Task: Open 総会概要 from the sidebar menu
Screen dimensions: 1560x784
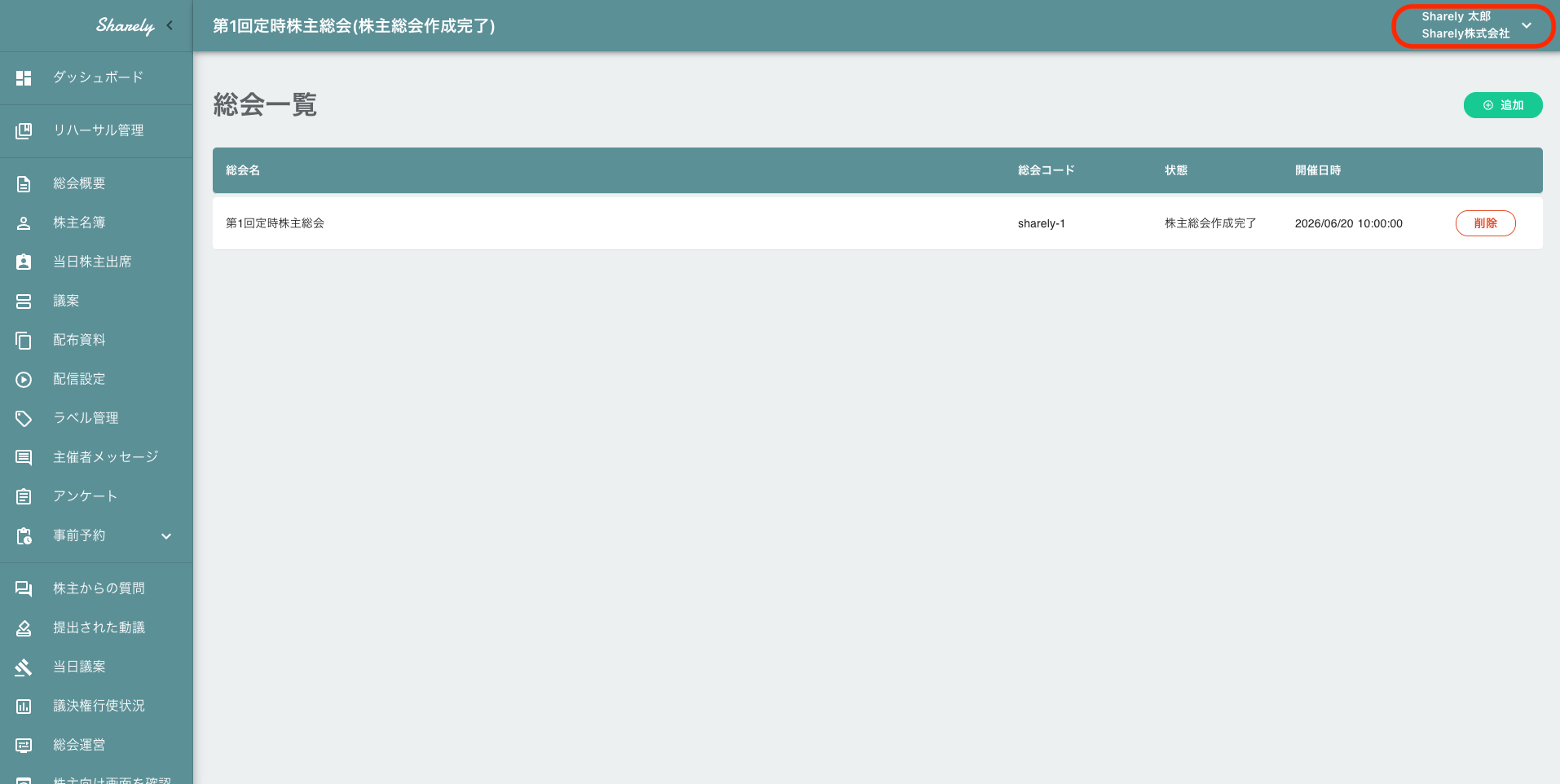Action: pyautogui.click(x=78, y=183)
